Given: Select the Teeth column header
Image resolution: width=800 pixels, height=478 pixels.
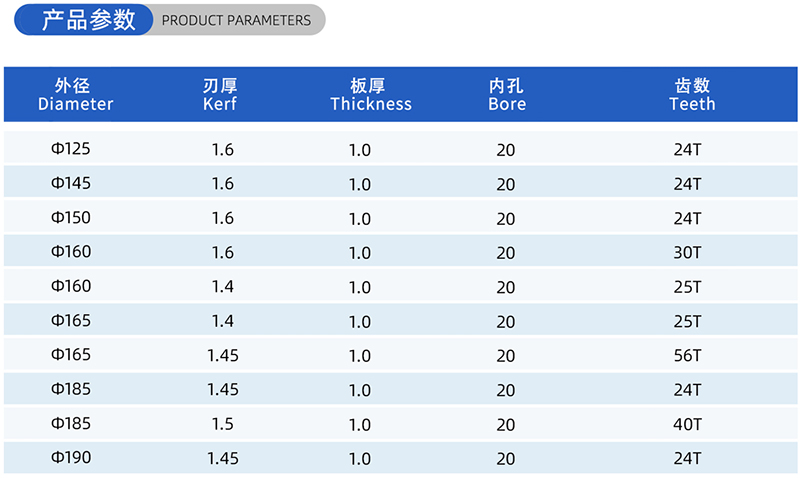Looking at the screenshot, I should (x=692, y=95).
